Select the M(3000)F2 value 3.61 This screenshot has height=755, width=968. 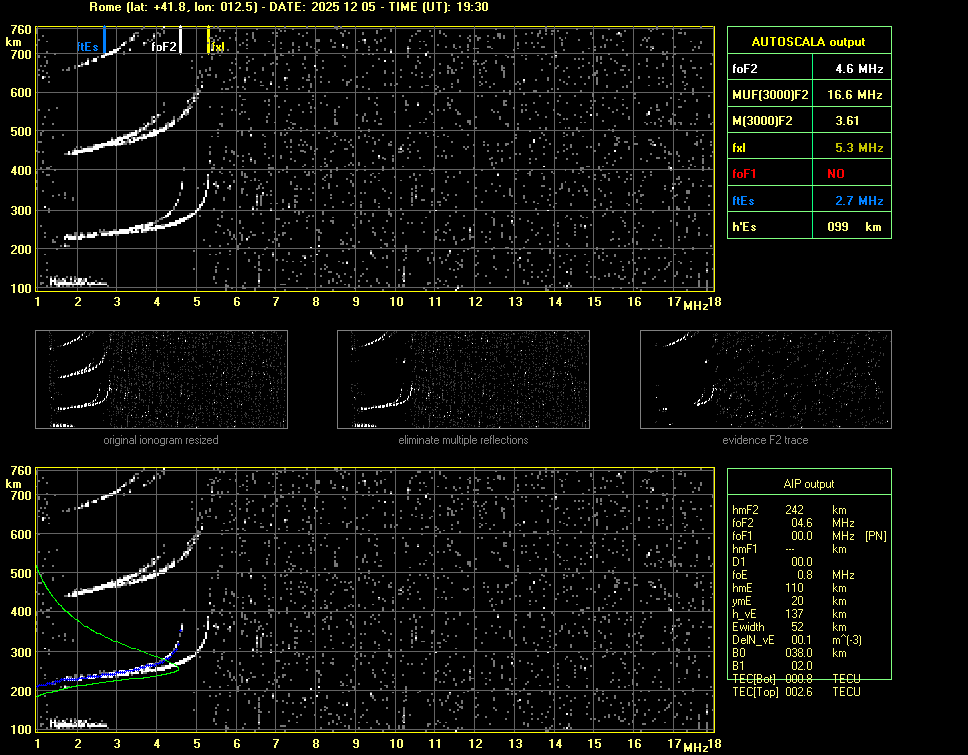pos(848,121)
